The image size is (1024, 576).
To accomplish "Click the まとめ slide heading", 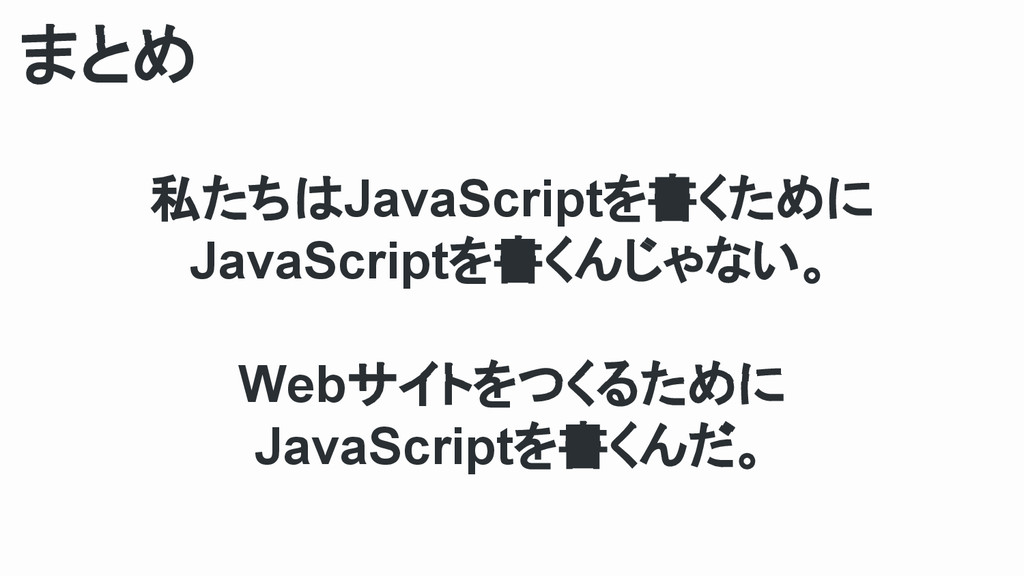I will click(107, 55).
